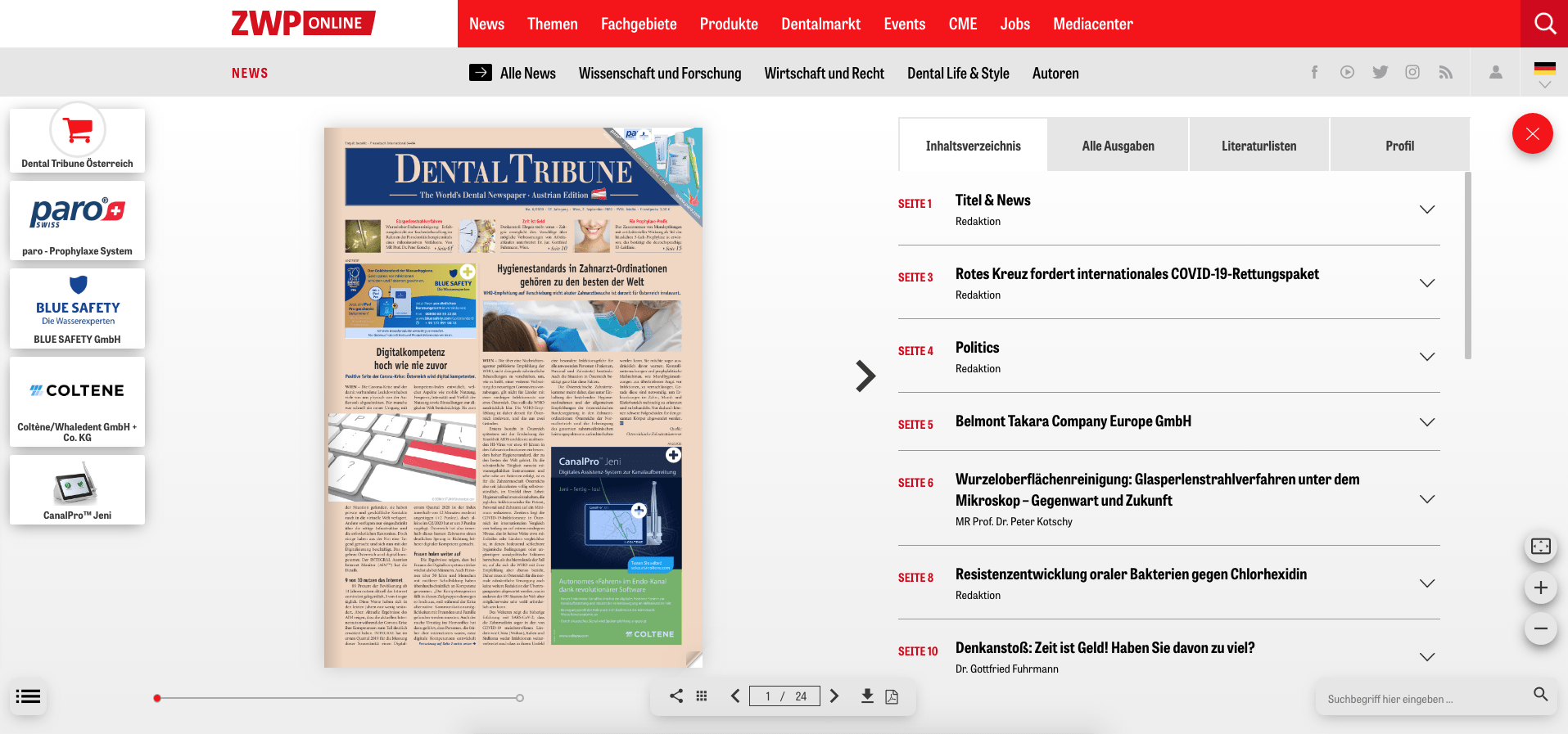Image resolution: width=1568 pixels, height=734 pixels.
Task: Open the CanalPro Jeni ad card
Action: coord(78,489)
